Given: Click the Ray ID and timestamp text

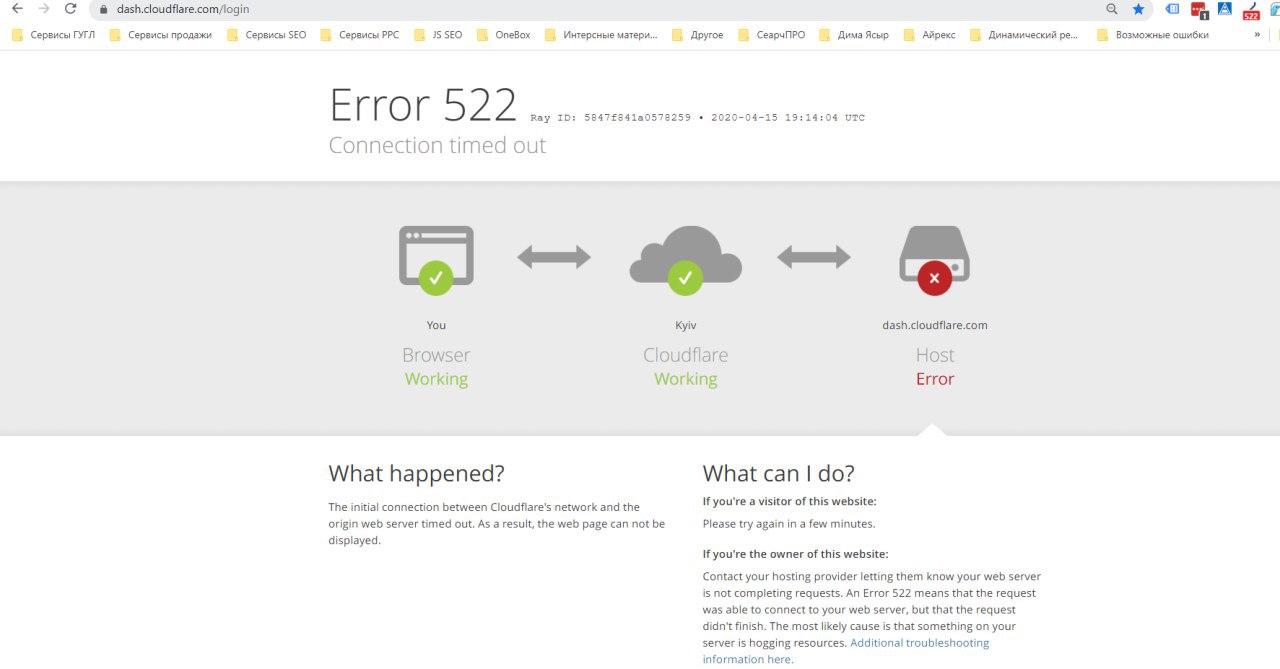Looking at the screenshot, I should coord(697,118).
